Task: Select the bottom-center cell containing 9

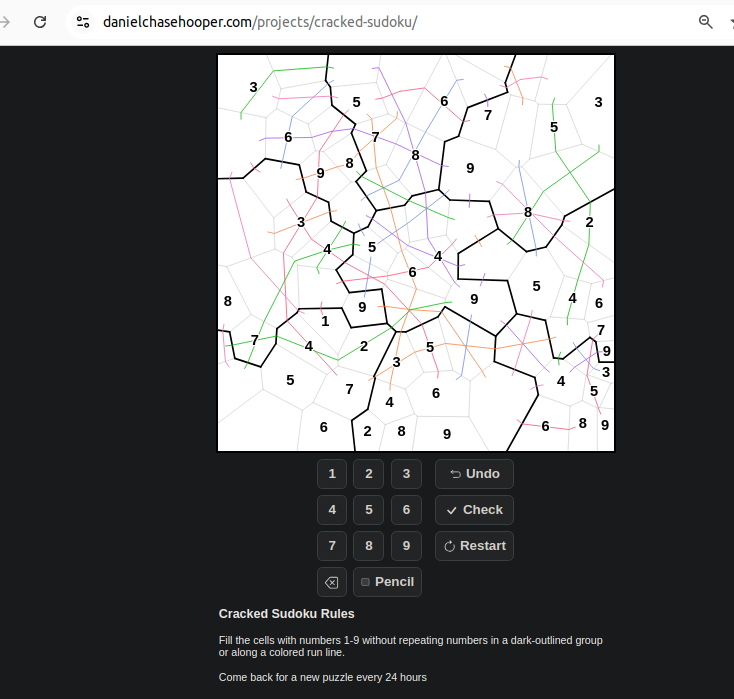Action: [x=447, y=434]
